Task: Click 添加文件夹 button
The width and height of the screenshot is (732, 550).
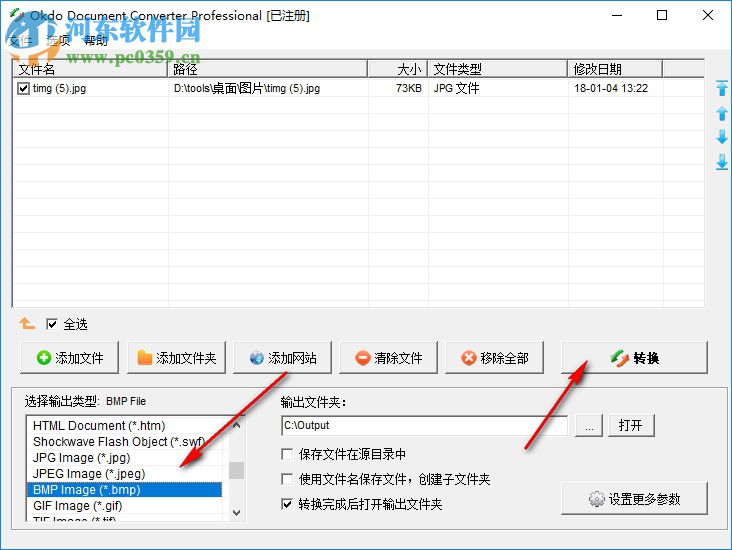Action: 176,358
